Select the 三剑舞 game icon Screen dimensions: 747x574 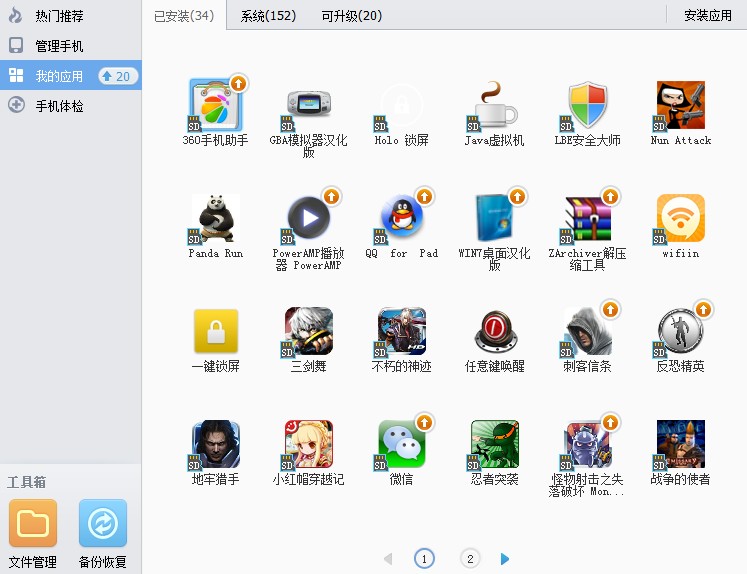point(309,331)
